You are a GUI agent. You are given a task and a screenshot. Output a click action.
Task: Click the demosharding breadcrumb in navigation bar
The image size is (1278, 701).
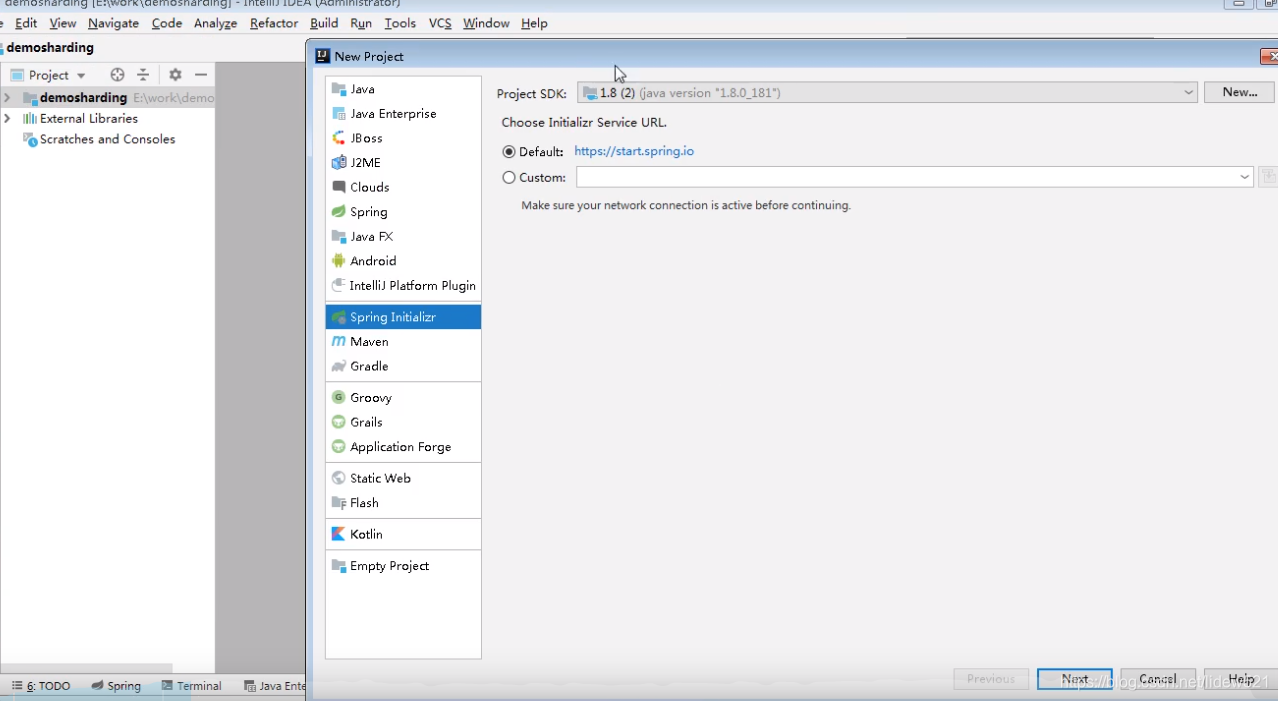pyautogui.click(x=50, y=47)
